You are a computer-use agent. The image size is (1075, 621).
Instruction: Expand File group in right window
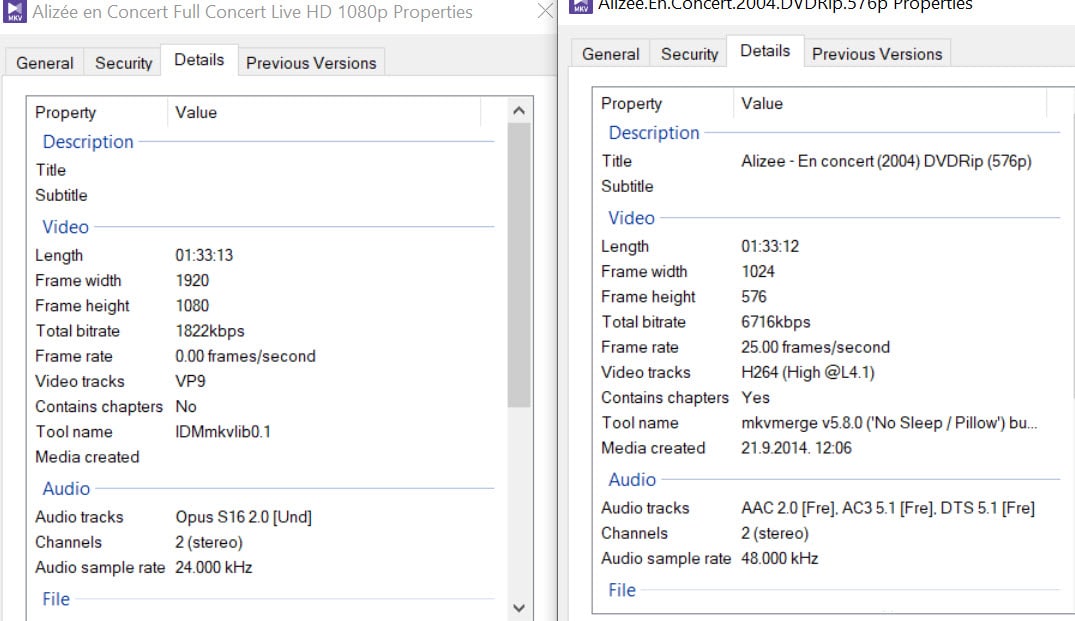pos(622,590)
